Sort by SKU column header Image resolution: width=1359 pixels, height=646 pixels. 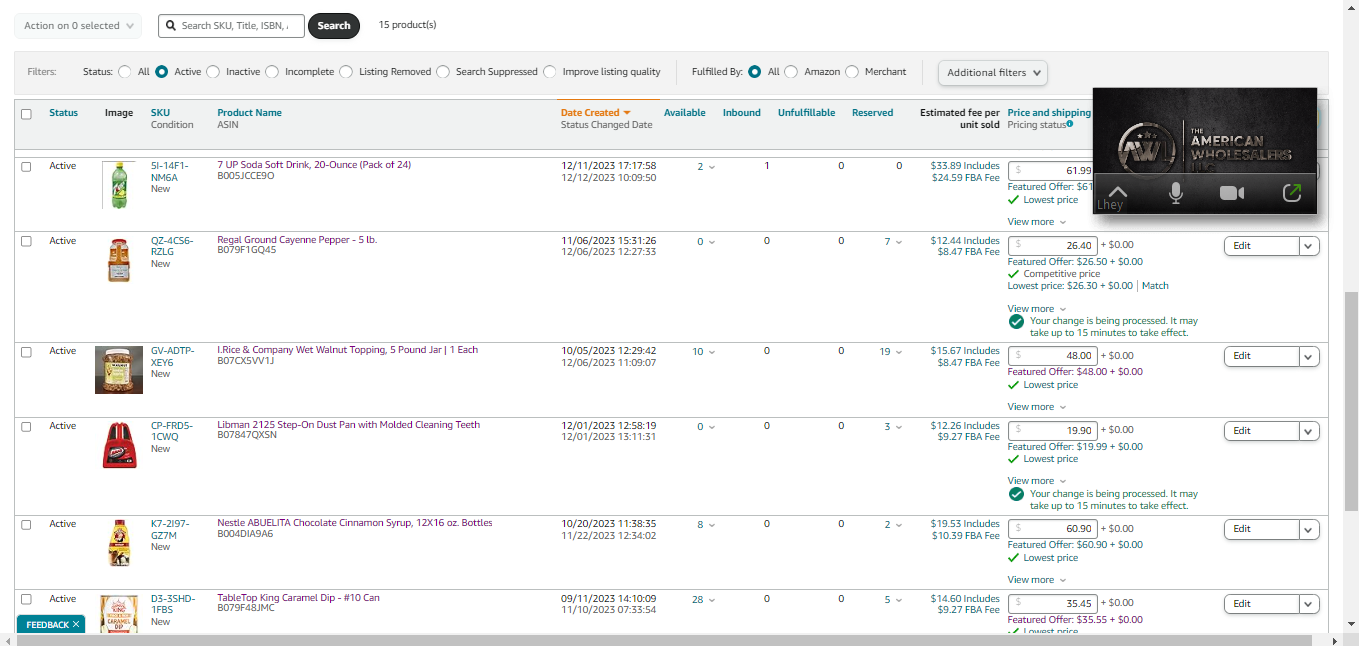160,113
